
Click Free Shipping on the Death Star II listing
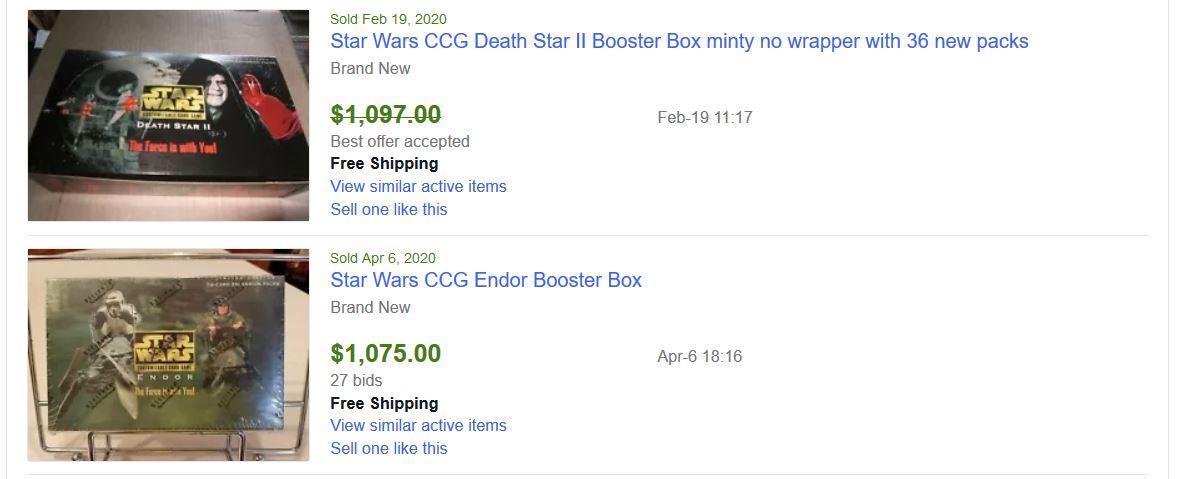[384, 163]
